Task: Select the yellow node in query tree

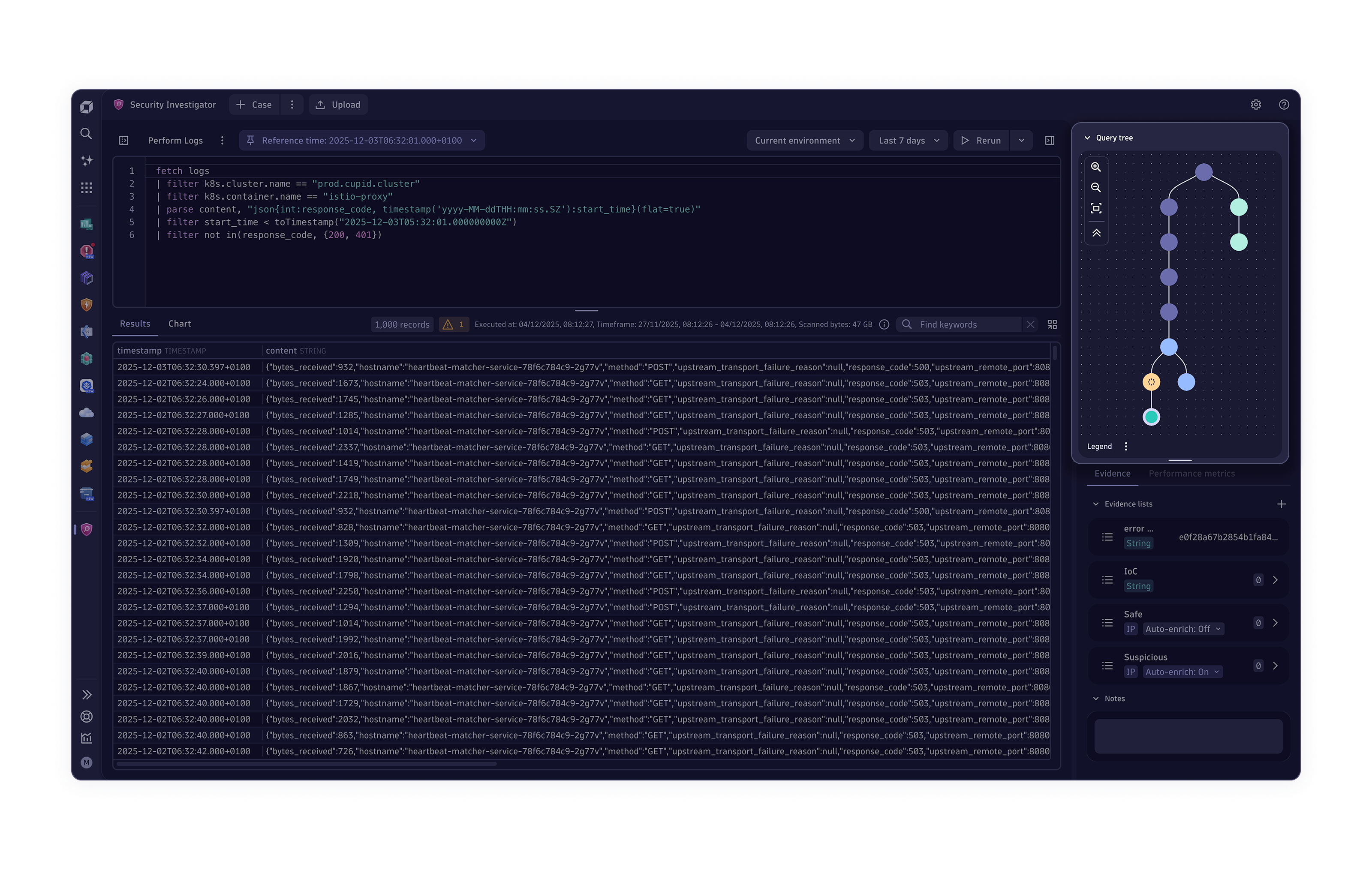Action: pos(1151,382)
